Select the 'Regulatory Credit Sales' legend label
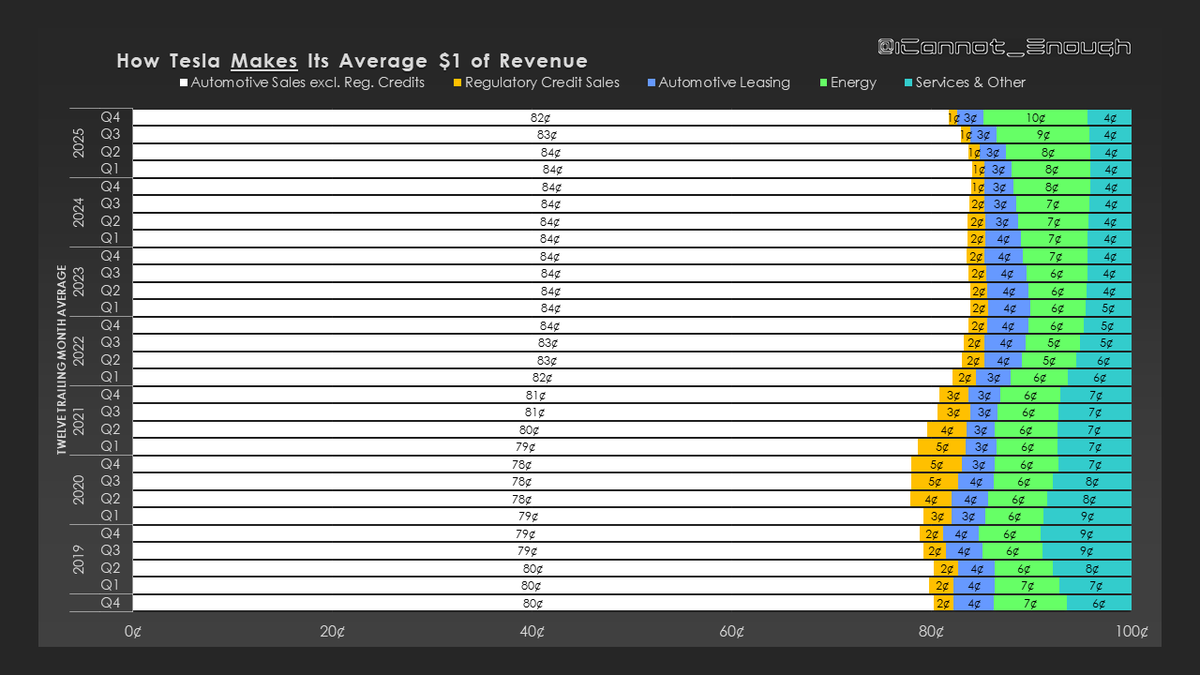 (542, 83)
